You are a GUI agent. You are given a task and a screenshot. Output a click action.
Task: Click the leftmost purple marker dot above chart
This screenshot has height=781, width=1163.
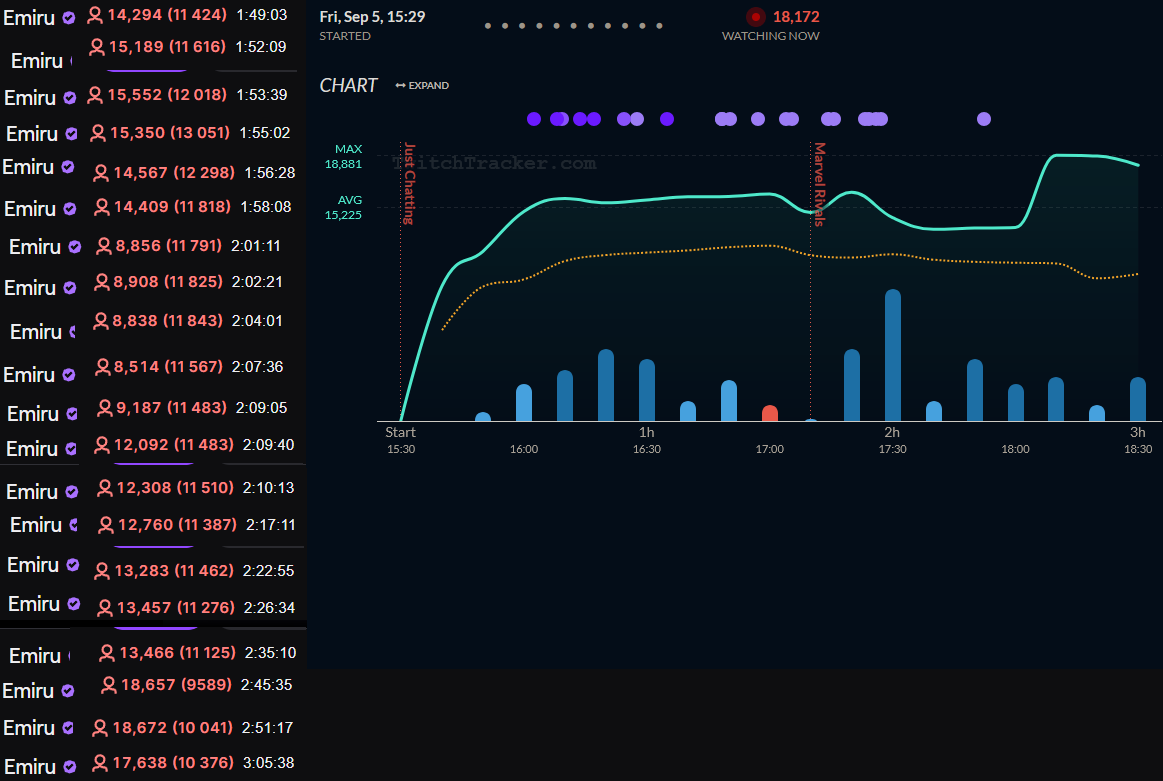pos(534,119)
